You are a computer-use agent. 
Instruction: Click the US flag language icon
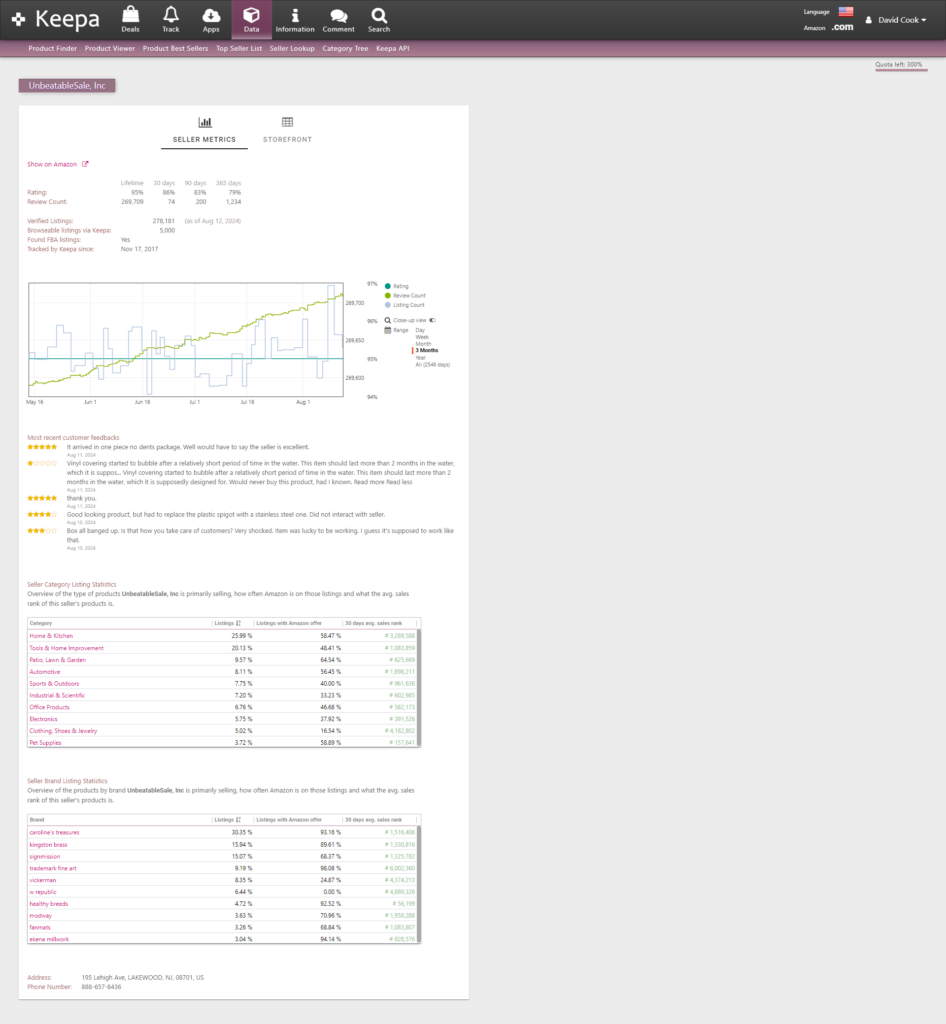pyautogui.click(x=846, y=11)
